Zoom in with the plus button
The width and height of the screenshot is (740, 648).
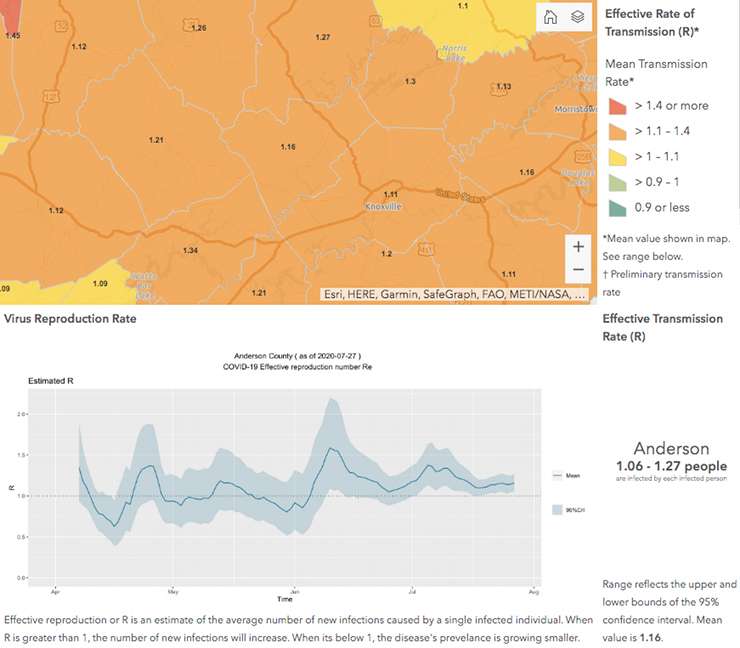pos(578,246)
